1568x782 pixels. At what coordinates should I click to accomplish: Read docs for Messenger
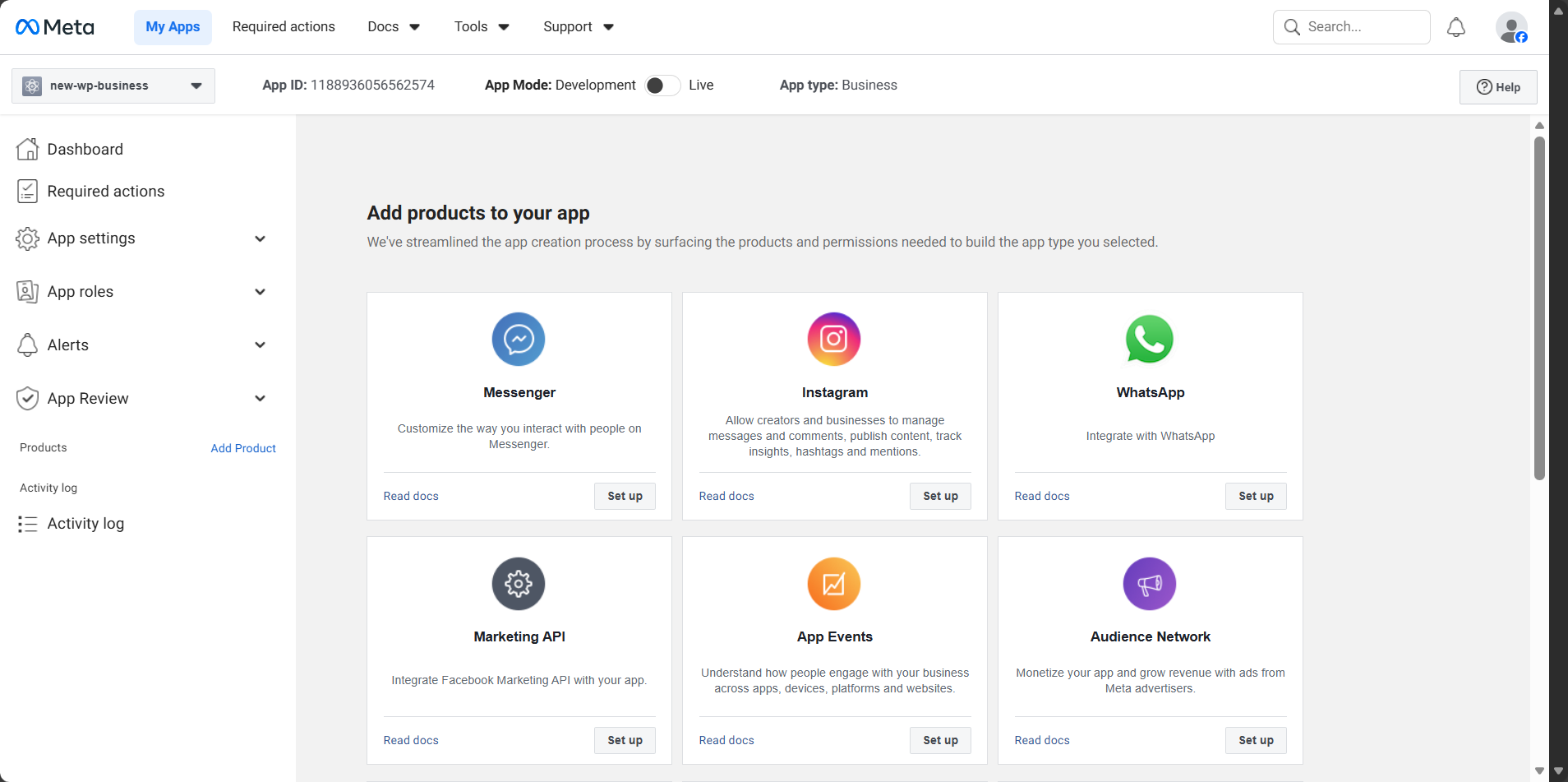[411, 496]
